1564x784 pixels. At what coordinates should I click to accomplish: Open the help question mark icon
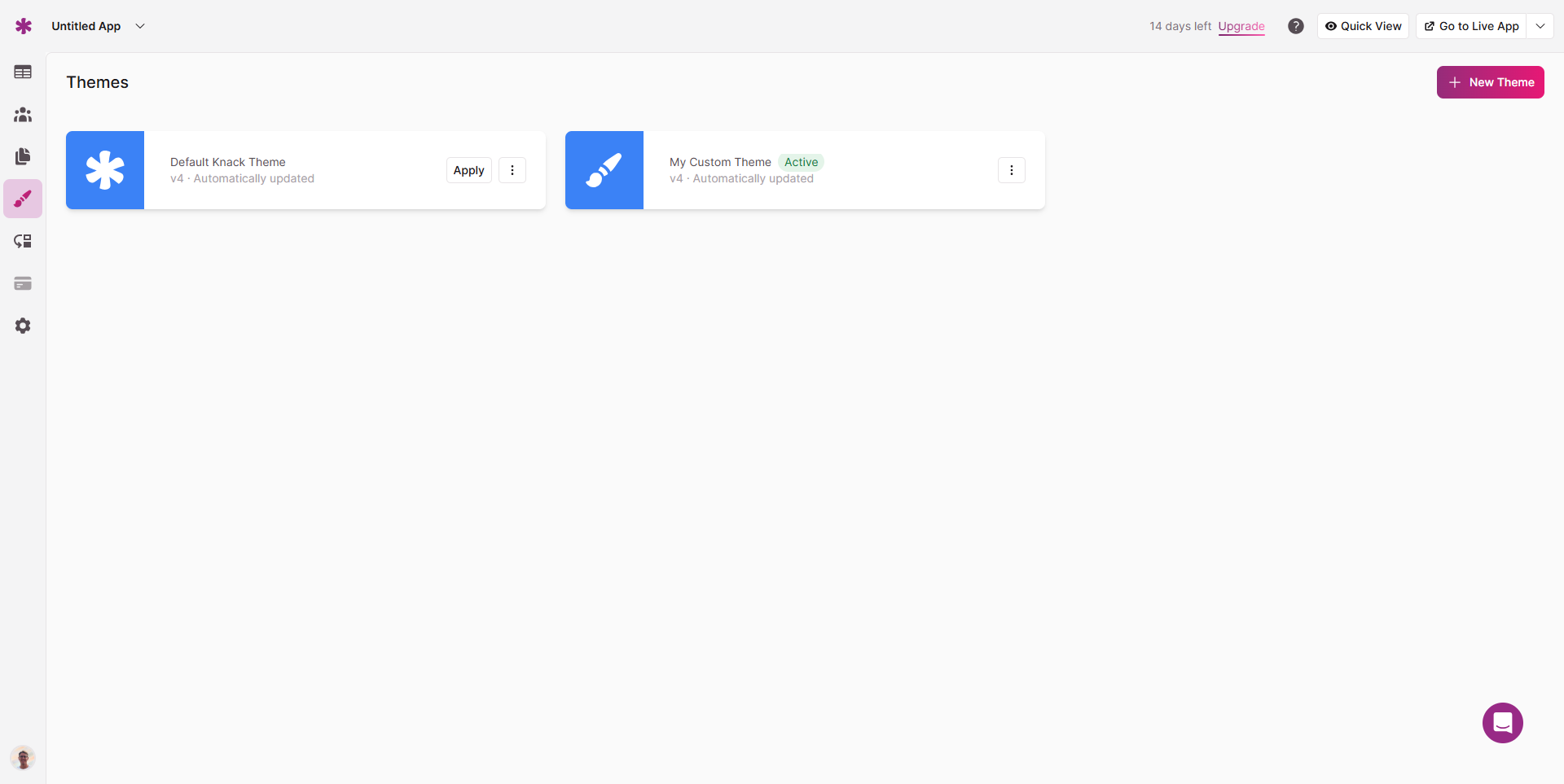1295,26
